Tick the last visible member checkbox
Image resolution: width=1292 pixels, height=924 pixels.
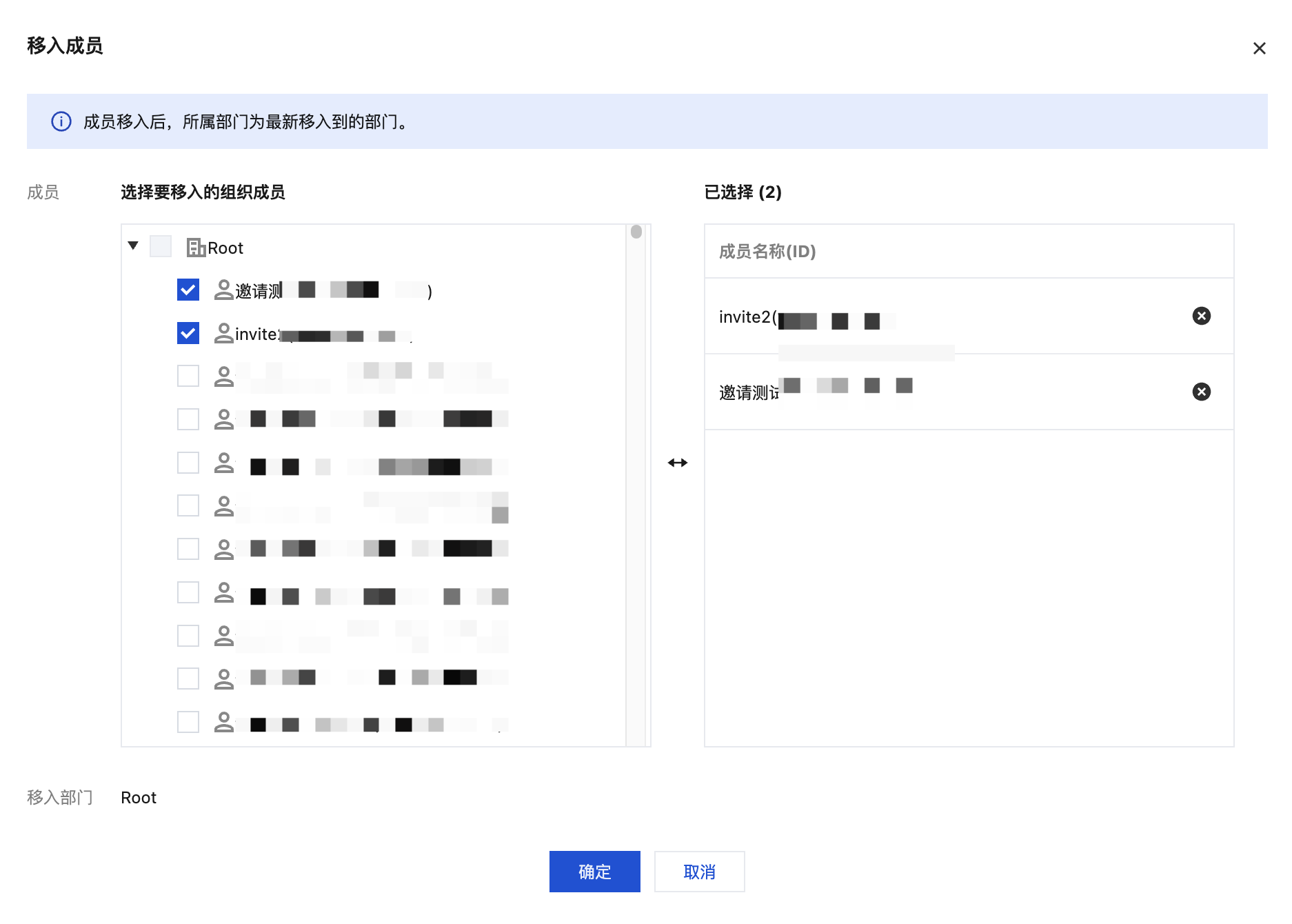click(x=188, y=722)
